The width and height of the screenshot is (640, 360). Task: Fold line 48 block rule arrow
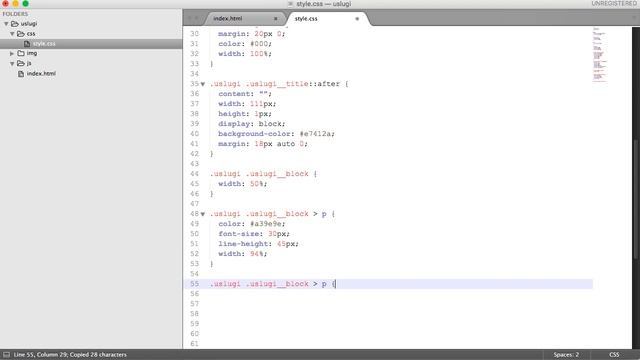203,214
